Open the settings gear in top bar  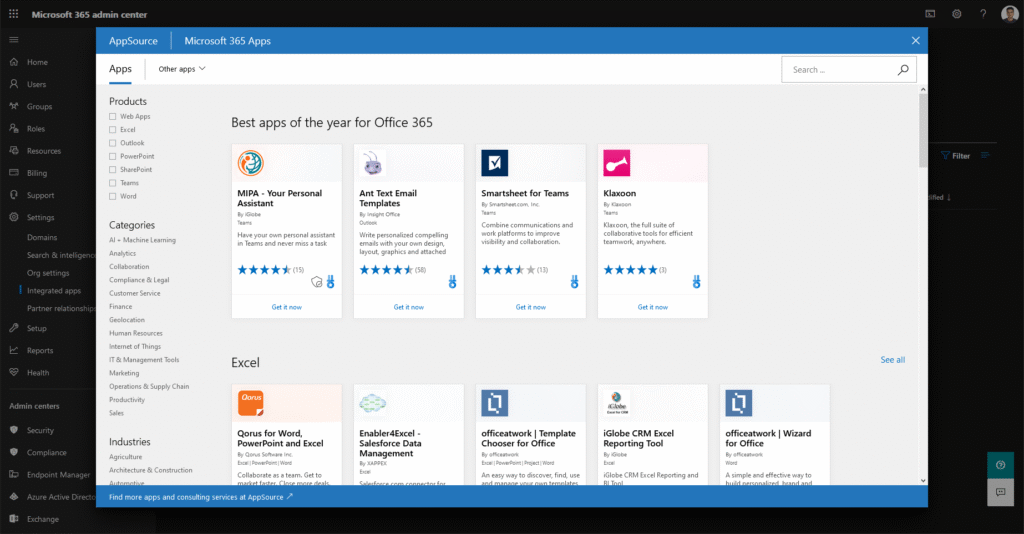(x=956, y=14)
